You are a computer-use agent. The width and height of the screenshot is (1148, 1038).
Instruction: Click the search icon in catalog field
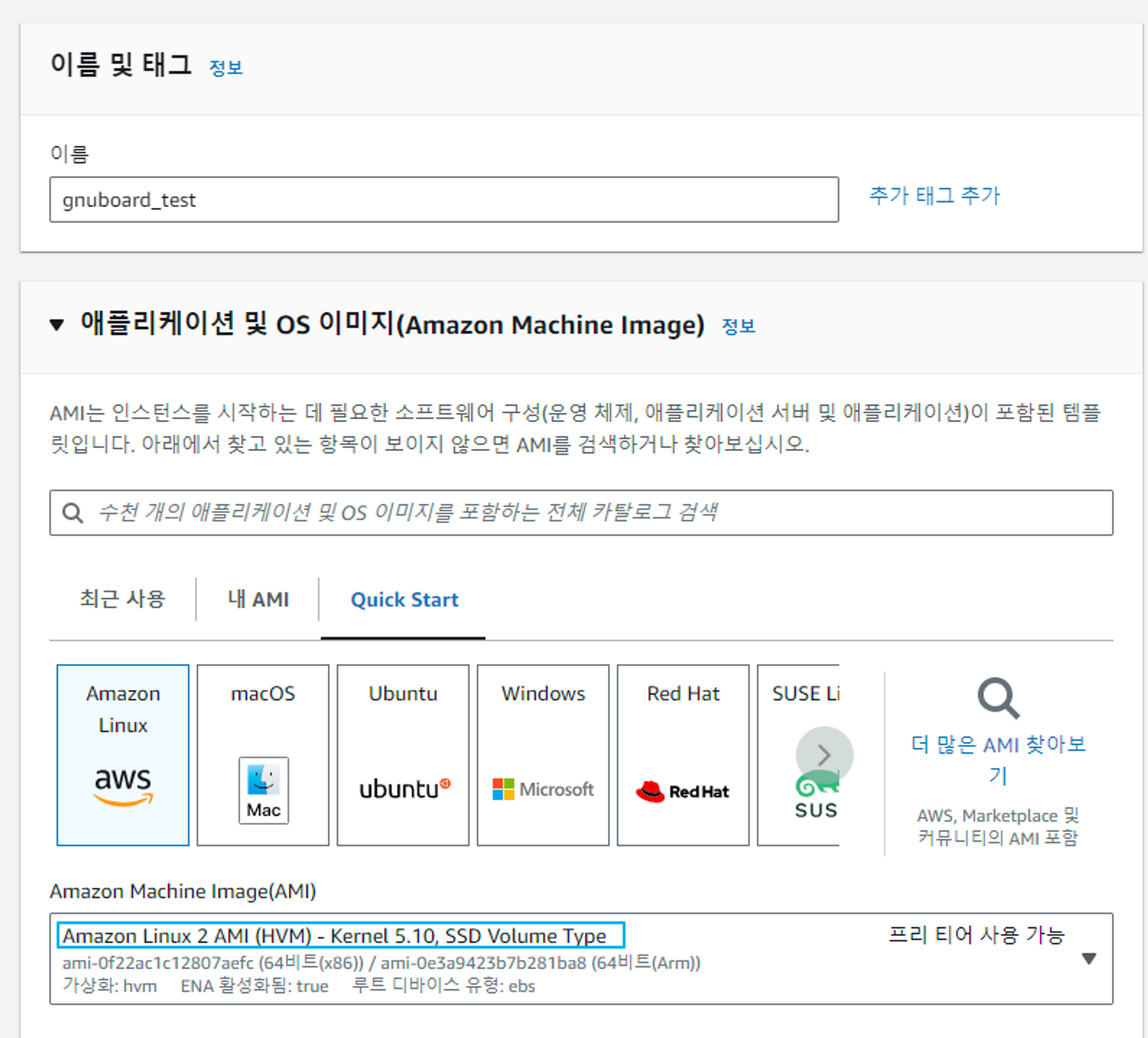[x=73, y=512]
